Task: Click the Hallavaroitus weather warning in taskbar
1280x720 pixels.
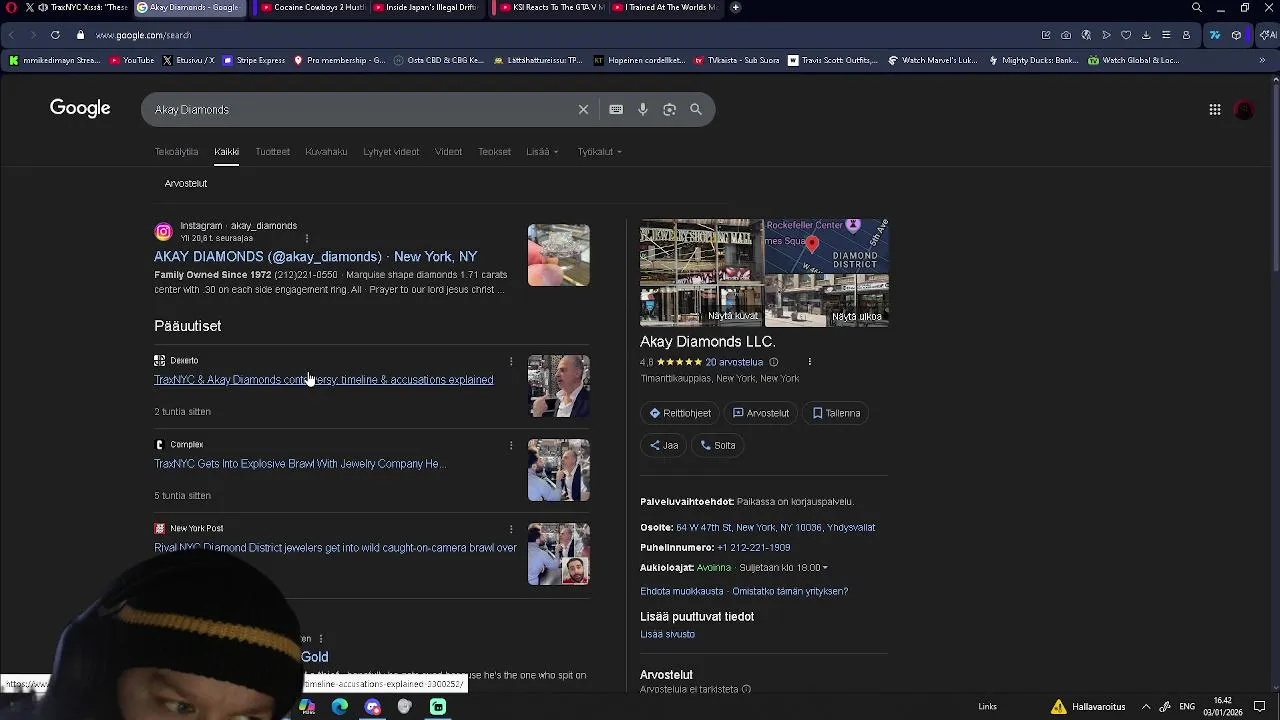Action: pos(1088,706)
